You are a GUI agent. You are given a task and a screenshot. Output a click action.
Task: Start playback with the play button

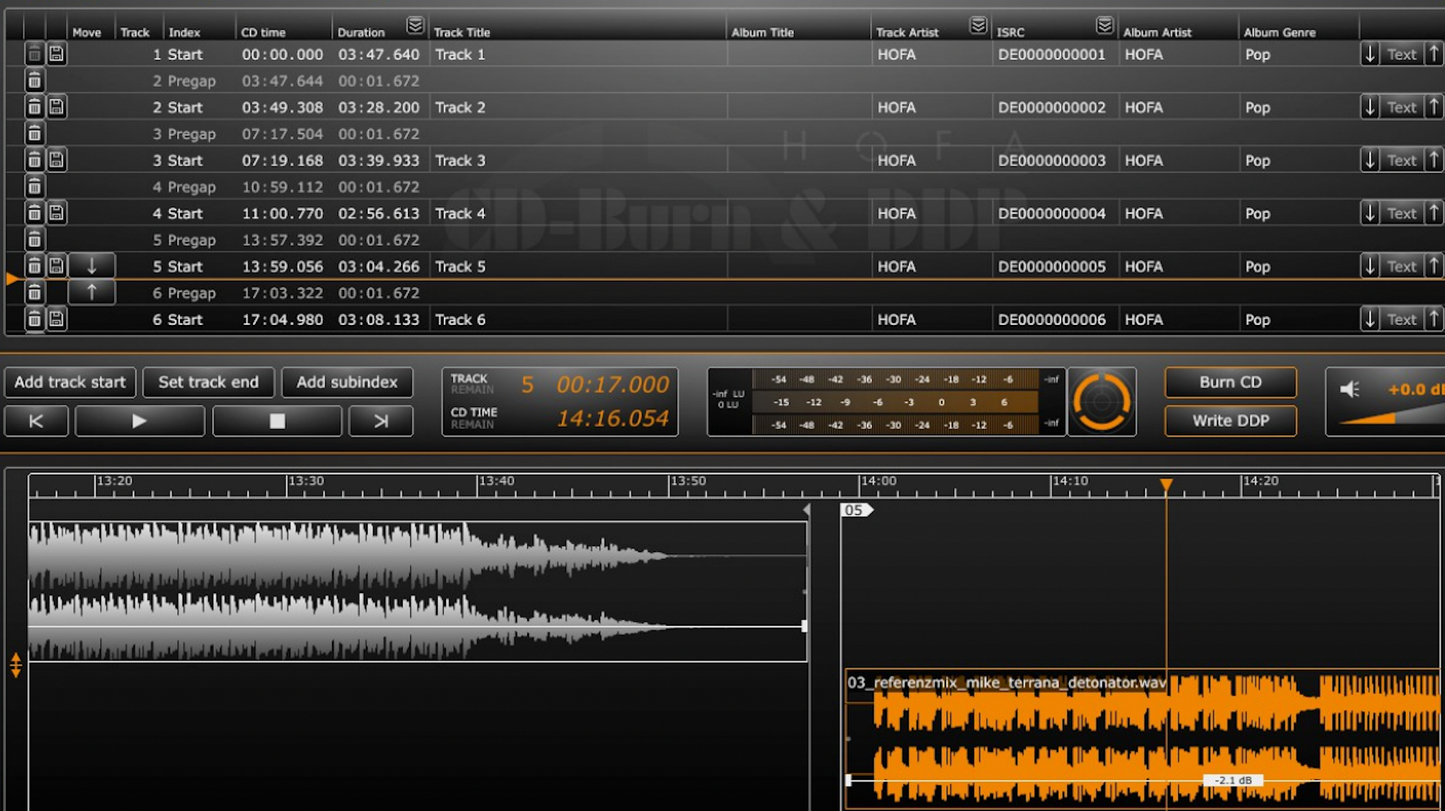[x=140, y=421]
